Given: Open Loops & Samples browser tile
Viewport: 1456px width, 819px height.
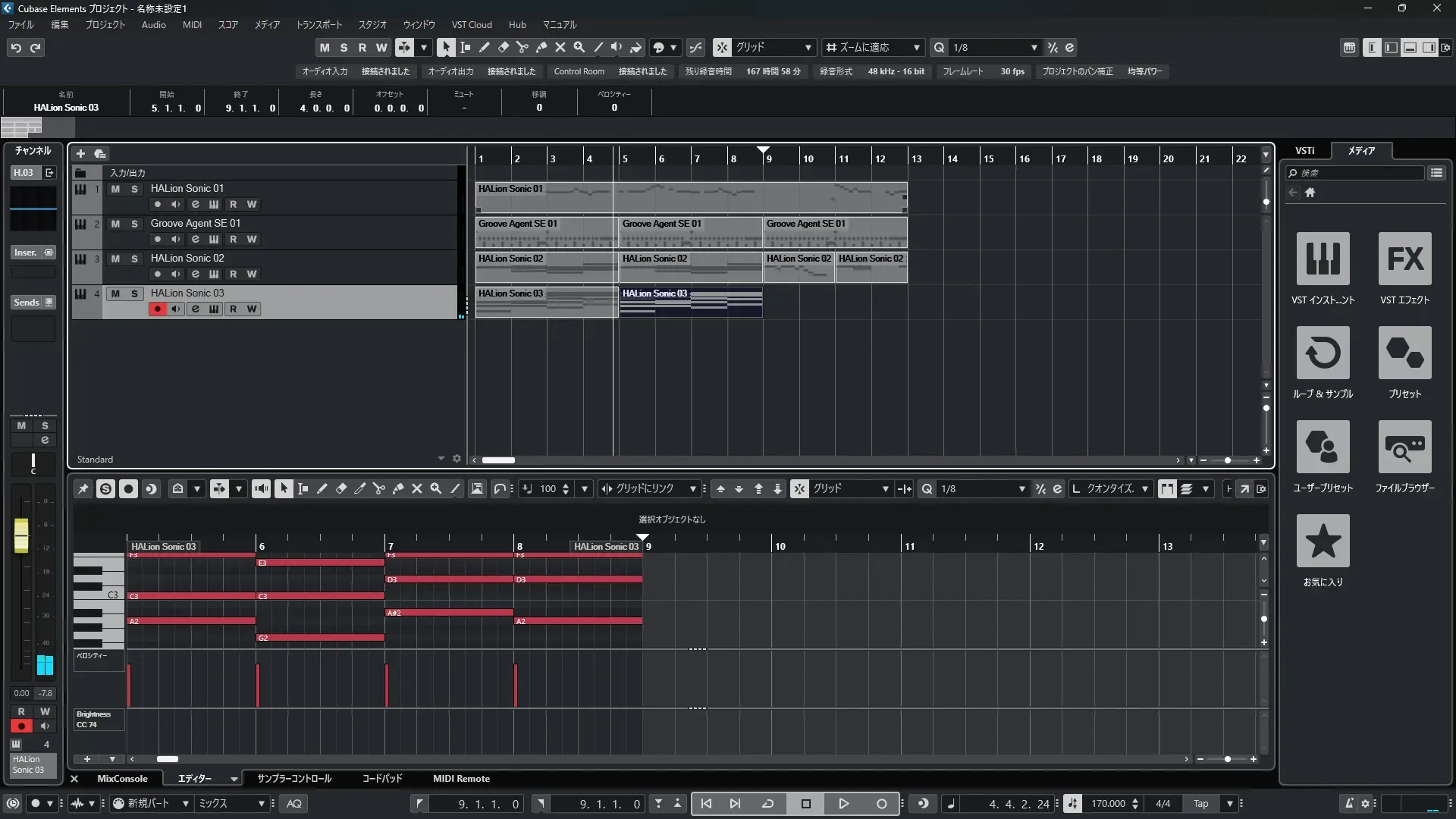Looking at the screenshot, I should [x=1323, y=353].
